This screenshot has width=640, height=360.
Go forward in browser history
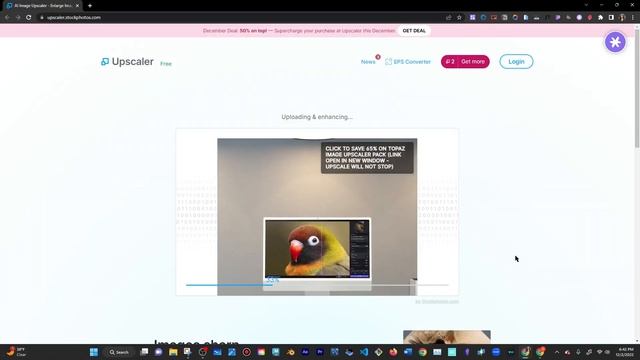[x=18, y=18]
